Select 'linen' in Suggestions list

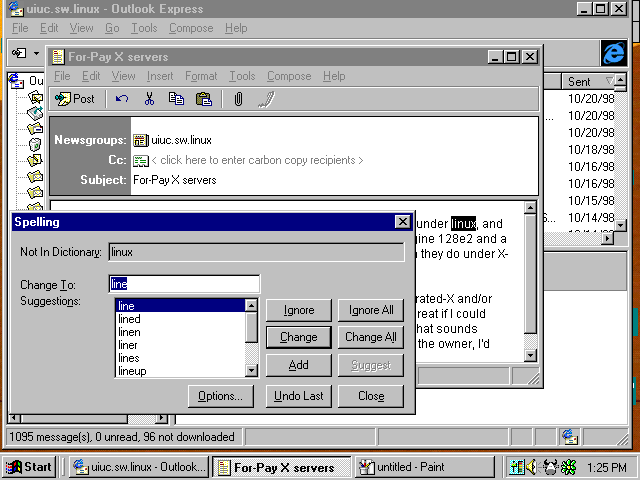pyautogui.click(x=181, y=332)
